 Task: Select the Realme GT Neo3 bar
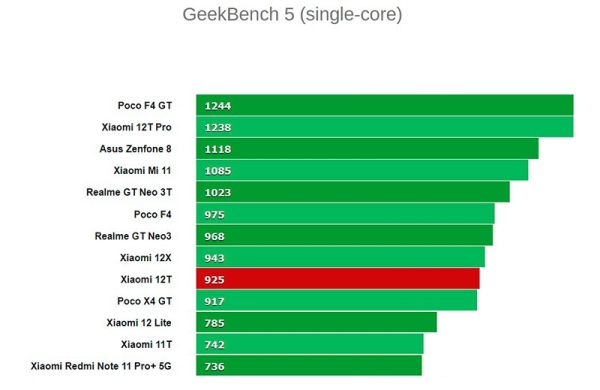[x=344, y=235]
